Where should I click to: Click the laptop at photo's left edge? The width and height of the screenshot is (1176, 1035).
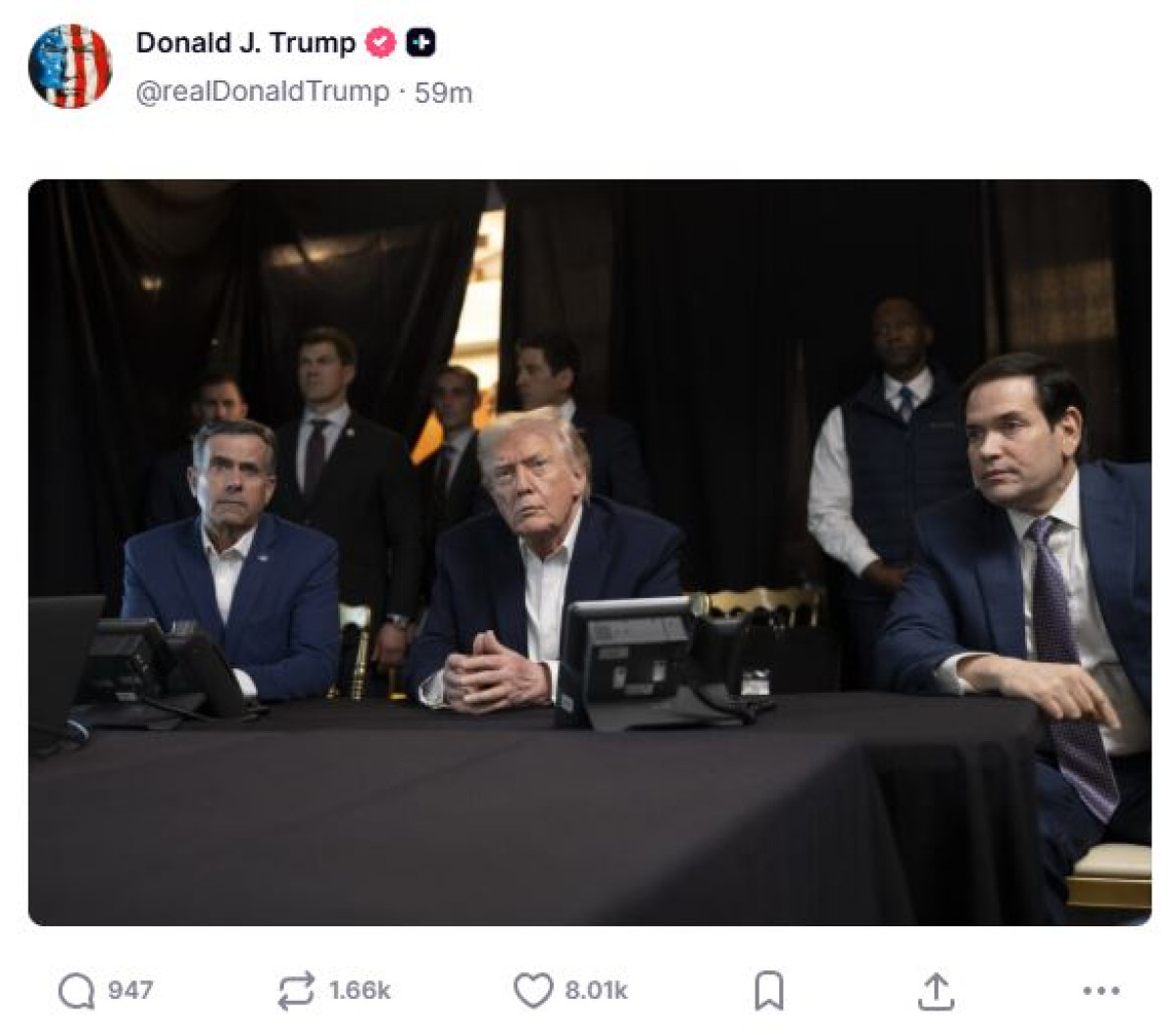tap(61, 657)
